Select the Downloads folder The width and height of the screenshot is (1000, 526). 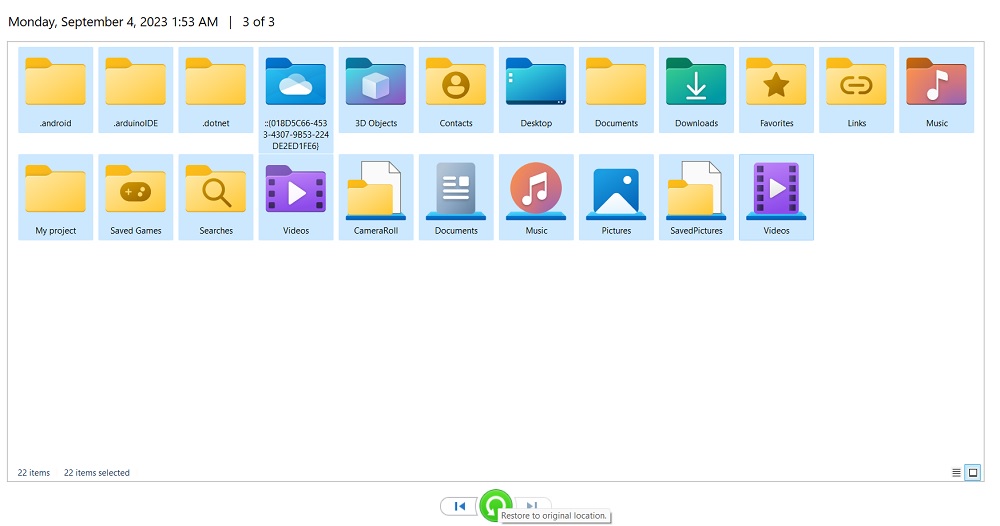[x=696, y=90]
